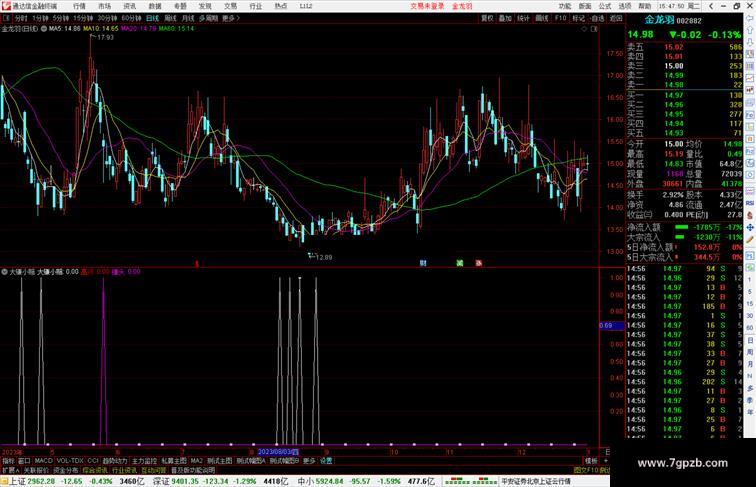Click the RSI indicator sidebar icon
The image size is (756, 487).
coord(750,203)
